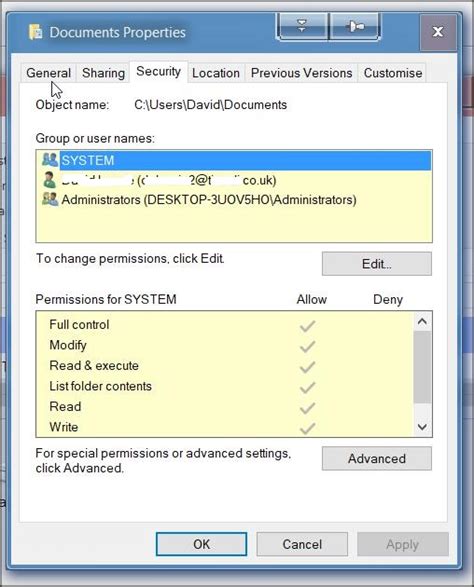Image resolution: width=474 pixels, height=587 pixels.
Task: Click the permissions list scrollbar thumb
Action: pyautogui.click(x=422, y=367)
